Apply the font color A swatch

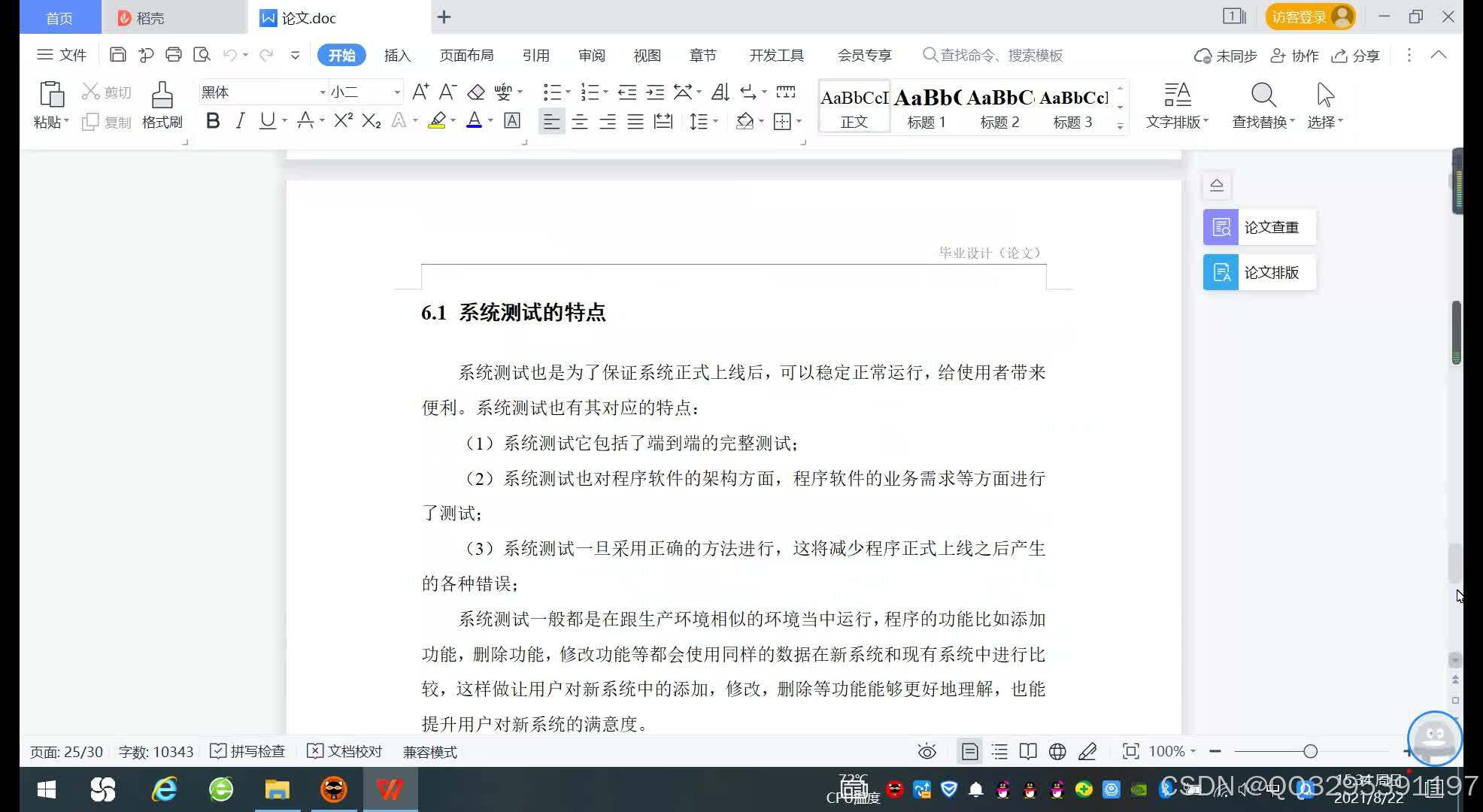click(x=474, y=120)
